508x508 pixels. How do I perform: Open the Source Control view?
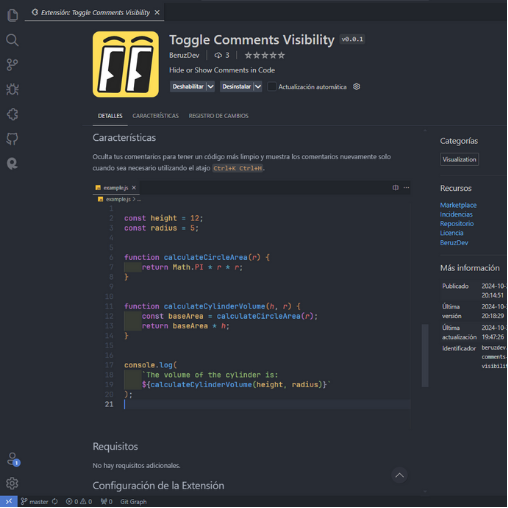point(12,65)
